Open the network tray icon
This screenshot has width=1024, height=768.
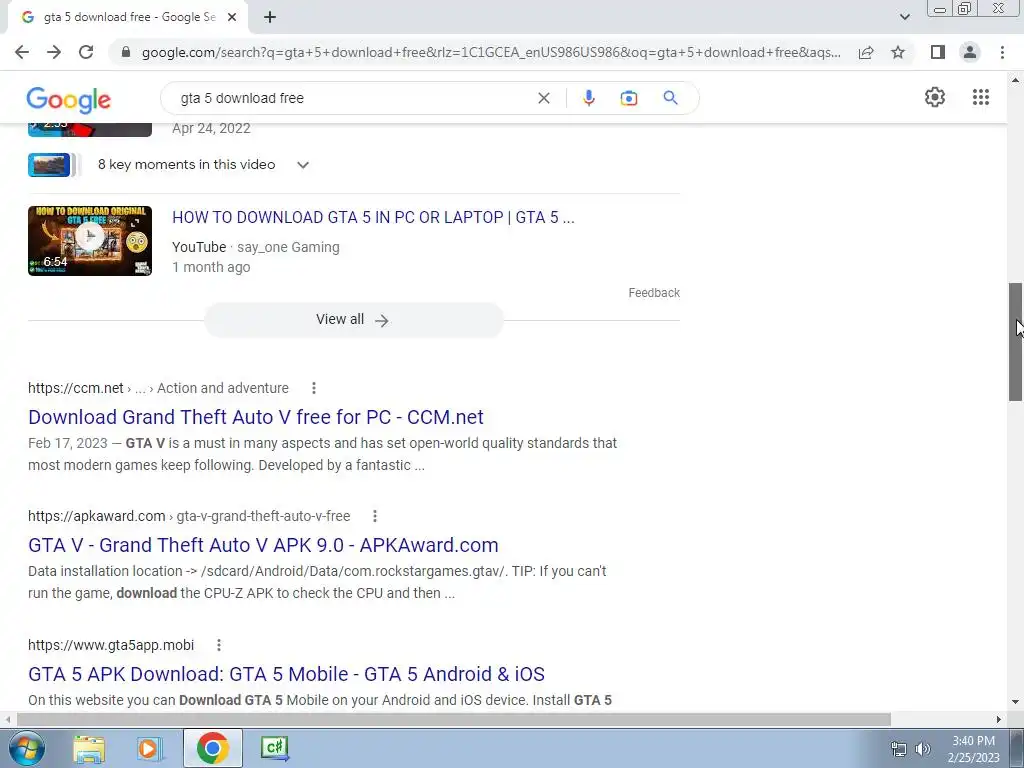(899, 749)
